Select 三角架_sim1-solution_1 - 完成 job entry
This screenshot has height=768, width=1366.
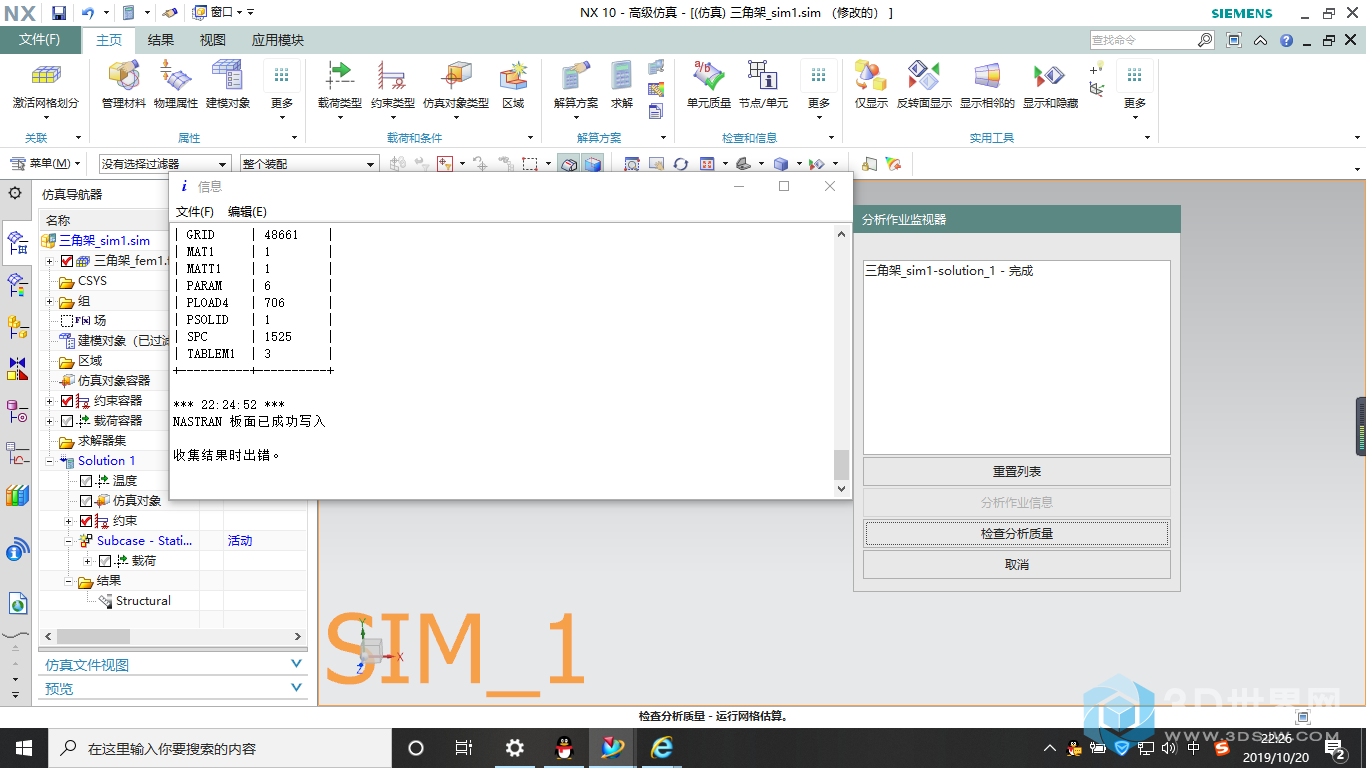949,271
